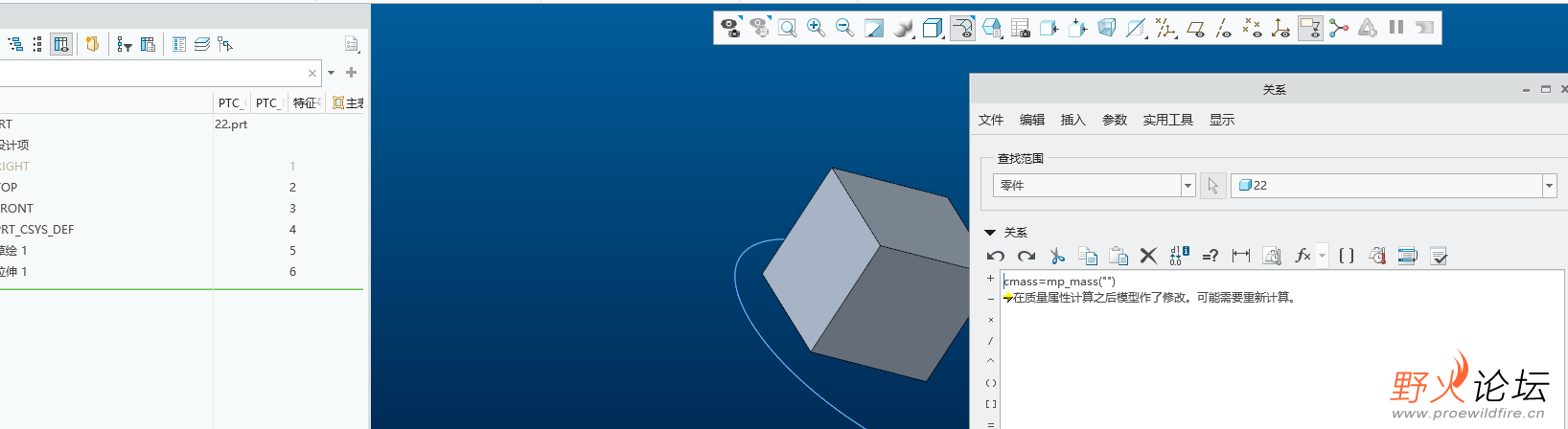The image size is (1568, 429).
Task: Toggle dimension names and values icon
Action: click(x=1180, y=256)
